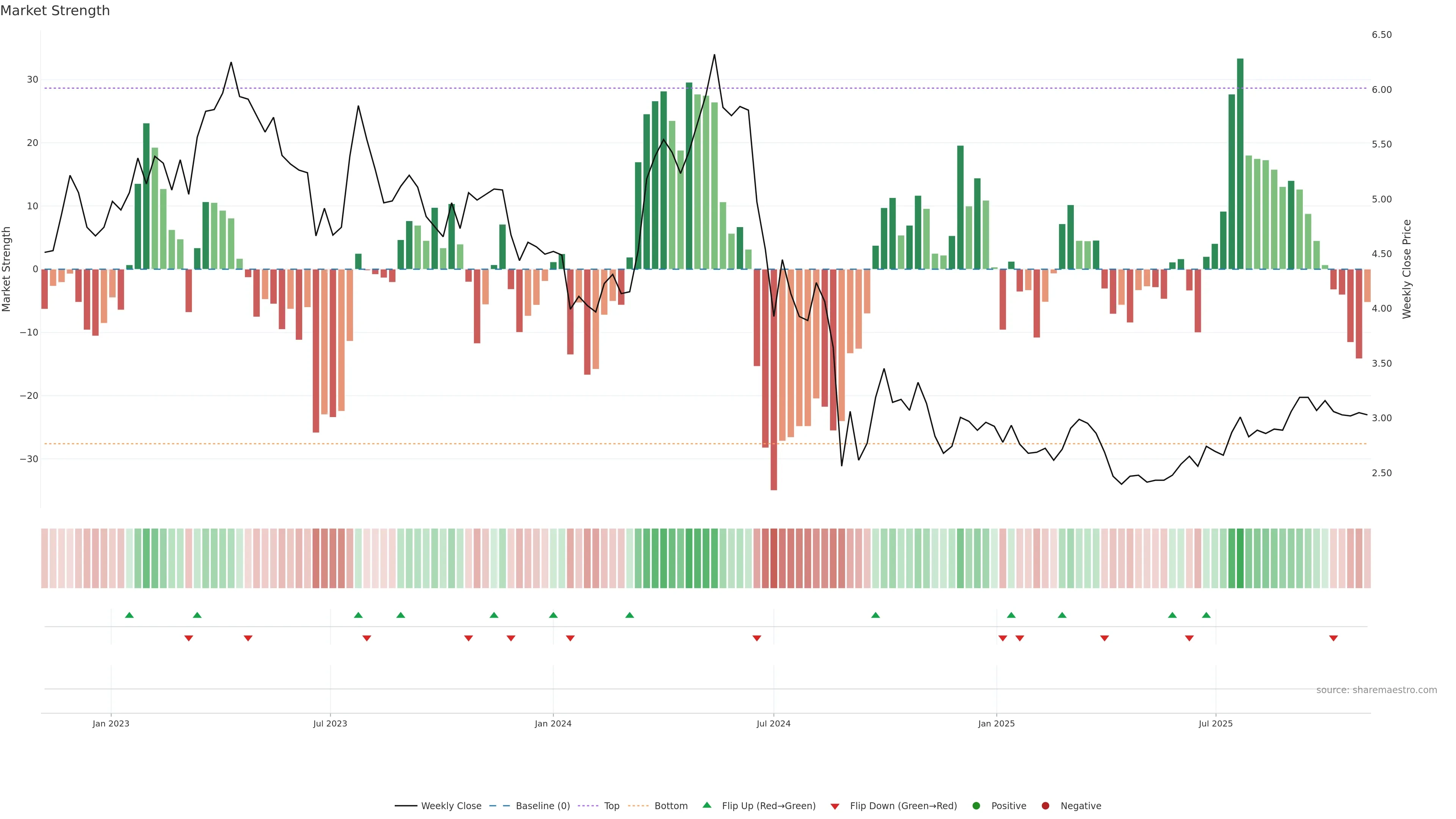The width and height of the screenshot is (1456, 819).
Task: Click darkest green heatmap cell near Jul 2025
Action: (1240, 559)
